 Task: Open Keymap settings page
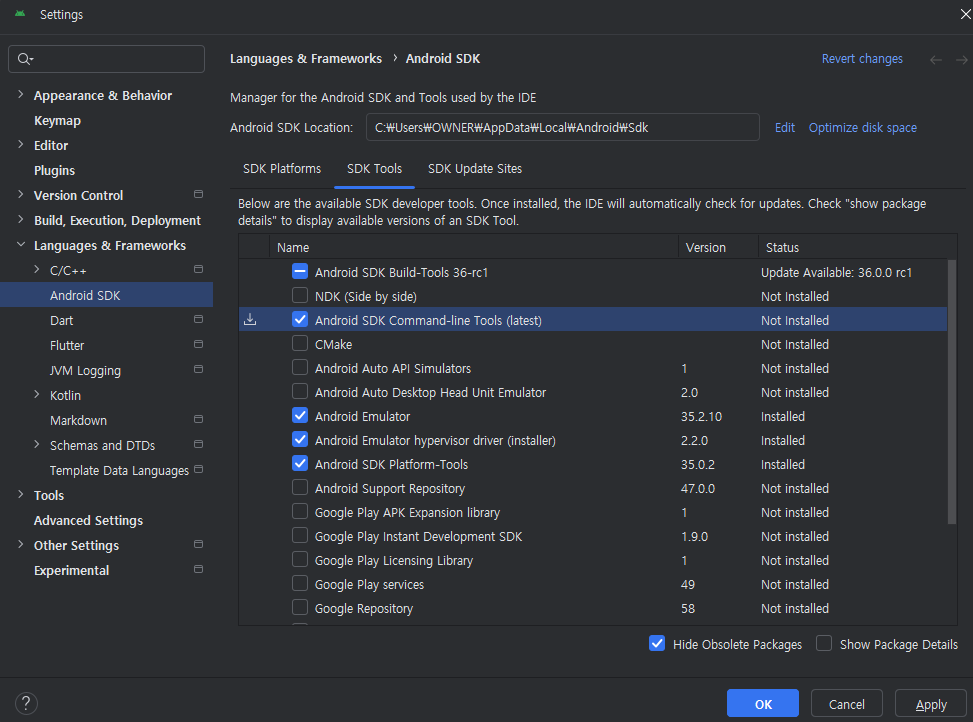pos(57,120)
